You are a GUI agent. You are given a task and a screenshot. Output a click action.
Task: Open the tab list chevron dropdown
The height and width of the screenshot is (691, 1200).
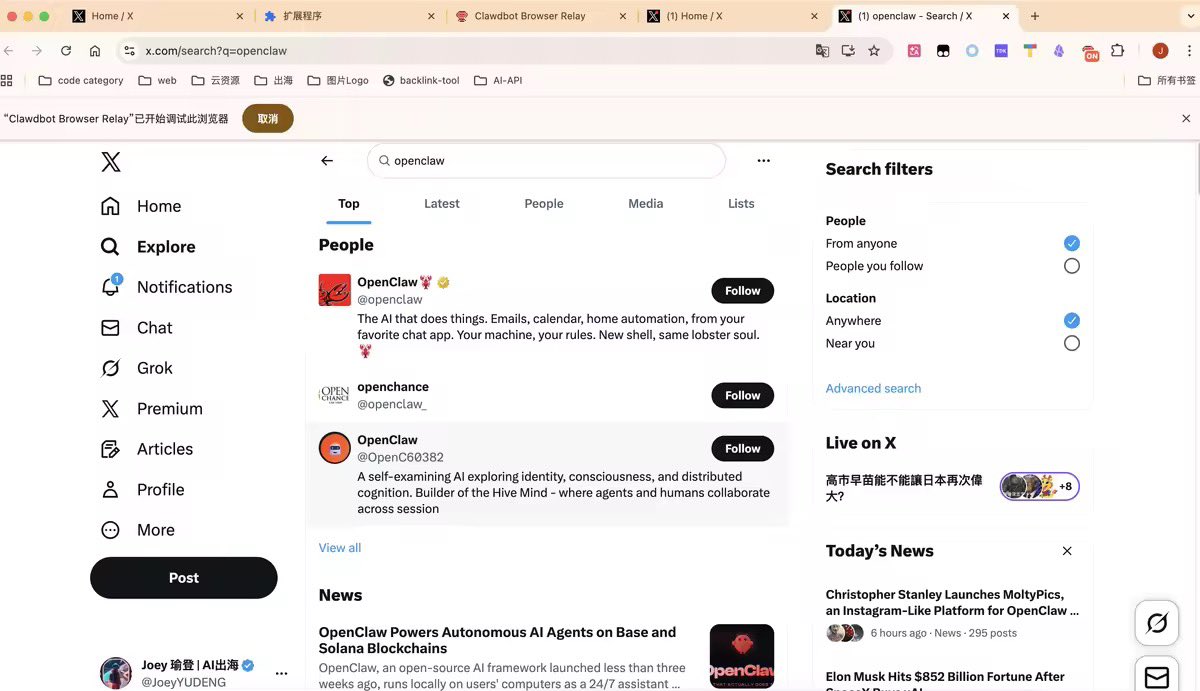click(x=1188, y=16)
